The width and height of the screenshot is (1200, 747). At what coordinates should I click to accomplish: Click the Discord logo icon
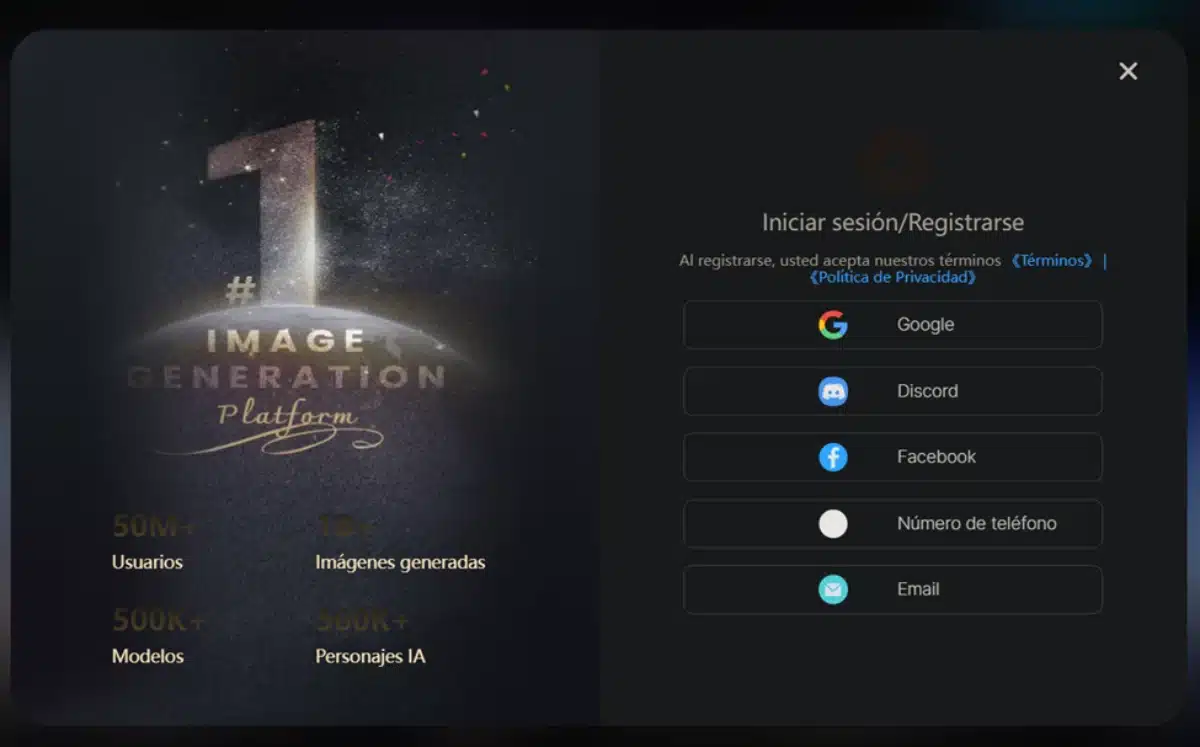[x=833, y=391]
